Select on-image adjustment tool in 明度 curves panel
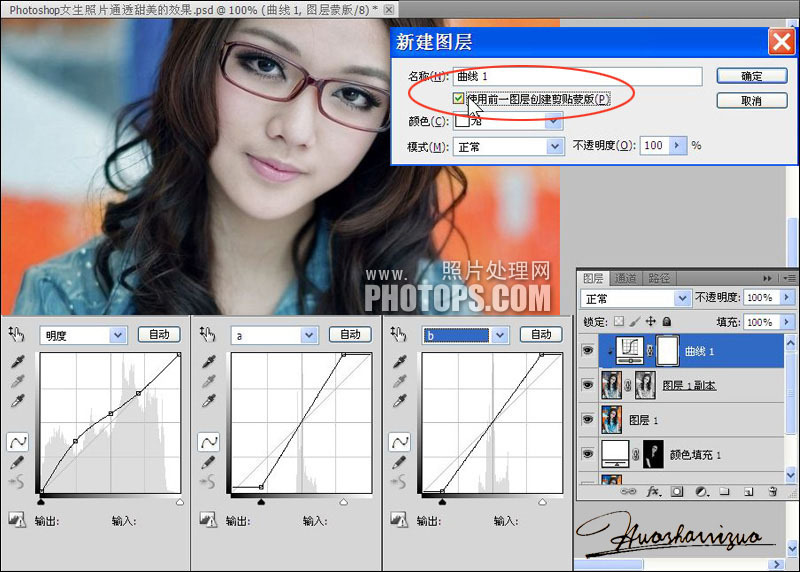Image resolution: width=800 pixels, height=572 pixels. coord(16,335)
